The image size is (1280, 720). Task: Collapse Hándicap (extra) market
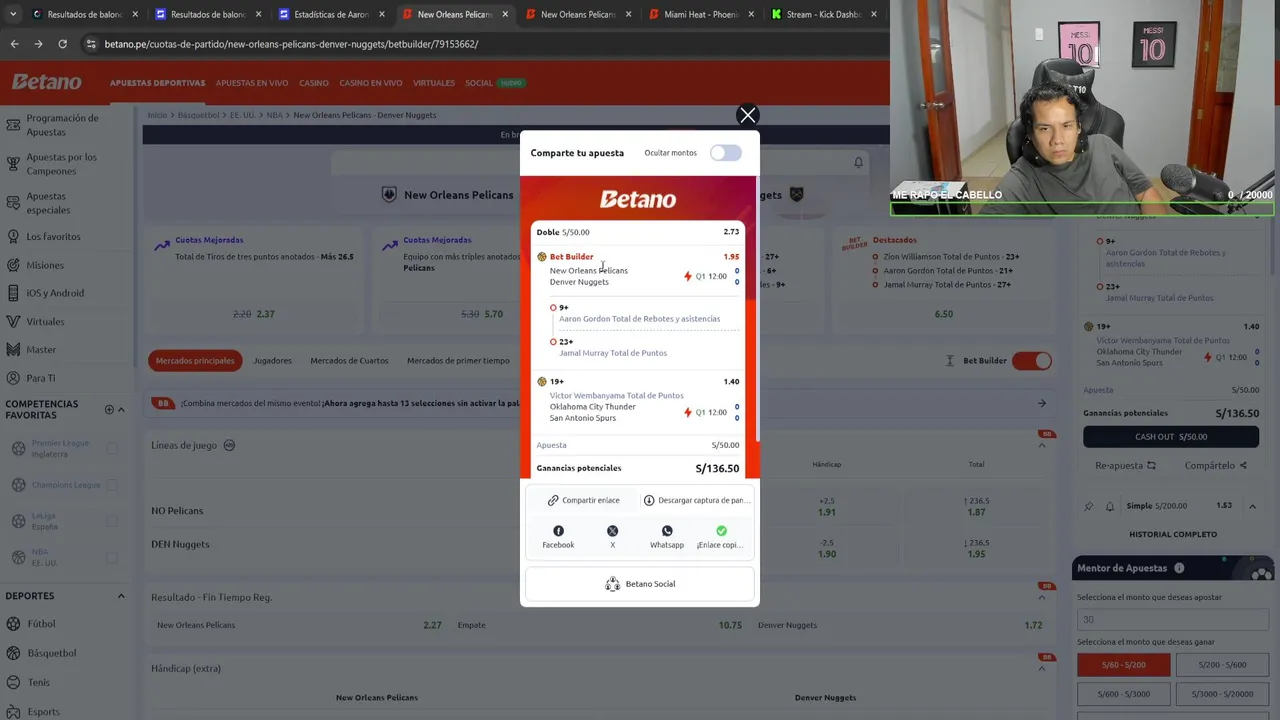click(x=1041, y=668)
